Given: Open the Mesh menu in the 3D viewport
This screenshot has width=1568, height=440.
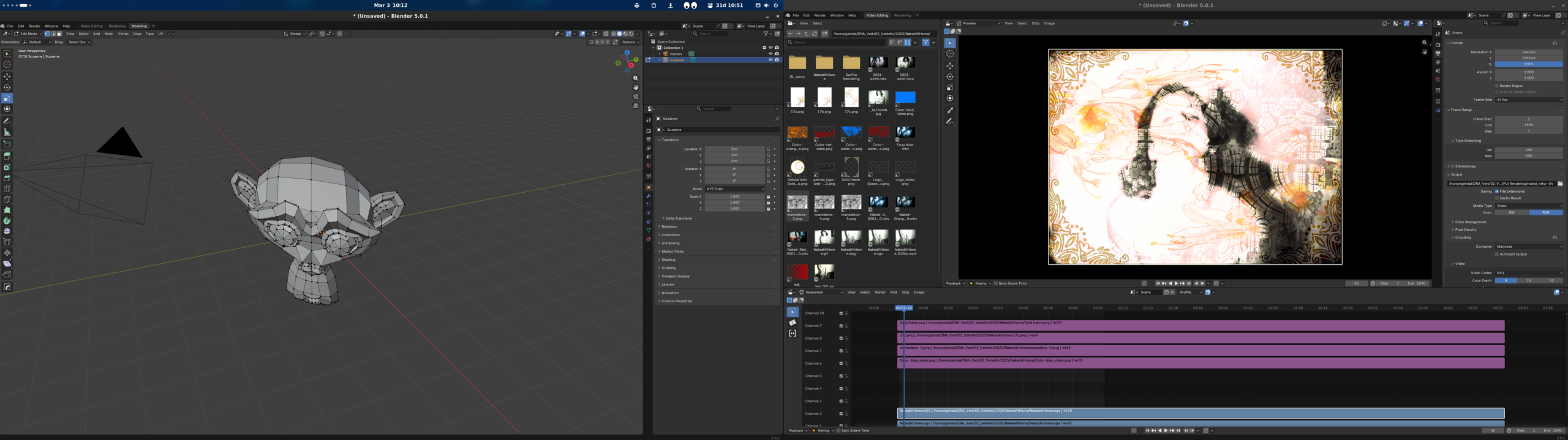Looking at the screenshot, I should 109,34.
